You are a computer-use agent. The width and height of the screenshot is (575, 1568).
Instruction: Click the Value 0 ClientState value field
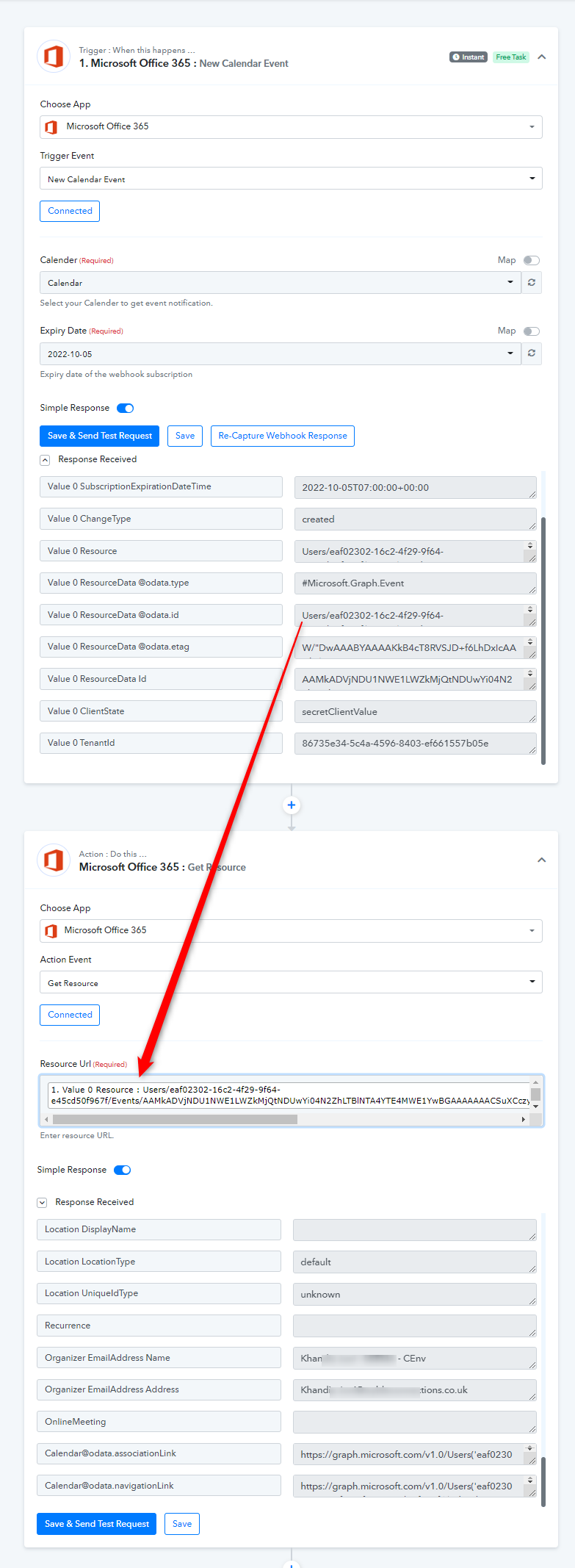pos(416,712)
